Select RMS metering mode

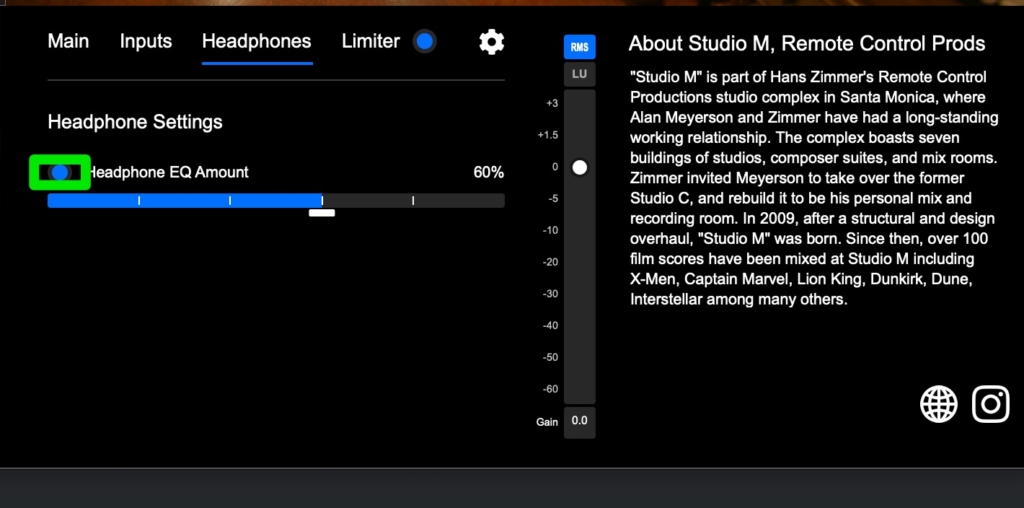pyautogui.click(x=579, y=47)
